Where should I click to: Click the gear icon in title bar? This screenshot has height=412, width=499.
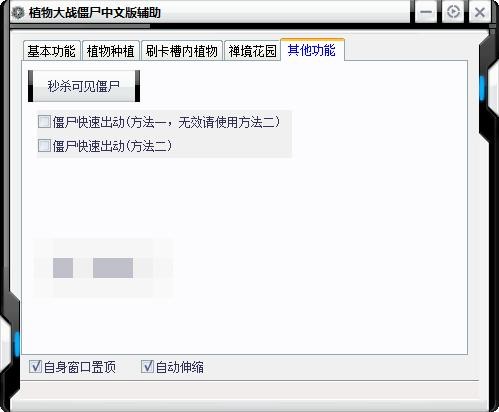point(18,13)
